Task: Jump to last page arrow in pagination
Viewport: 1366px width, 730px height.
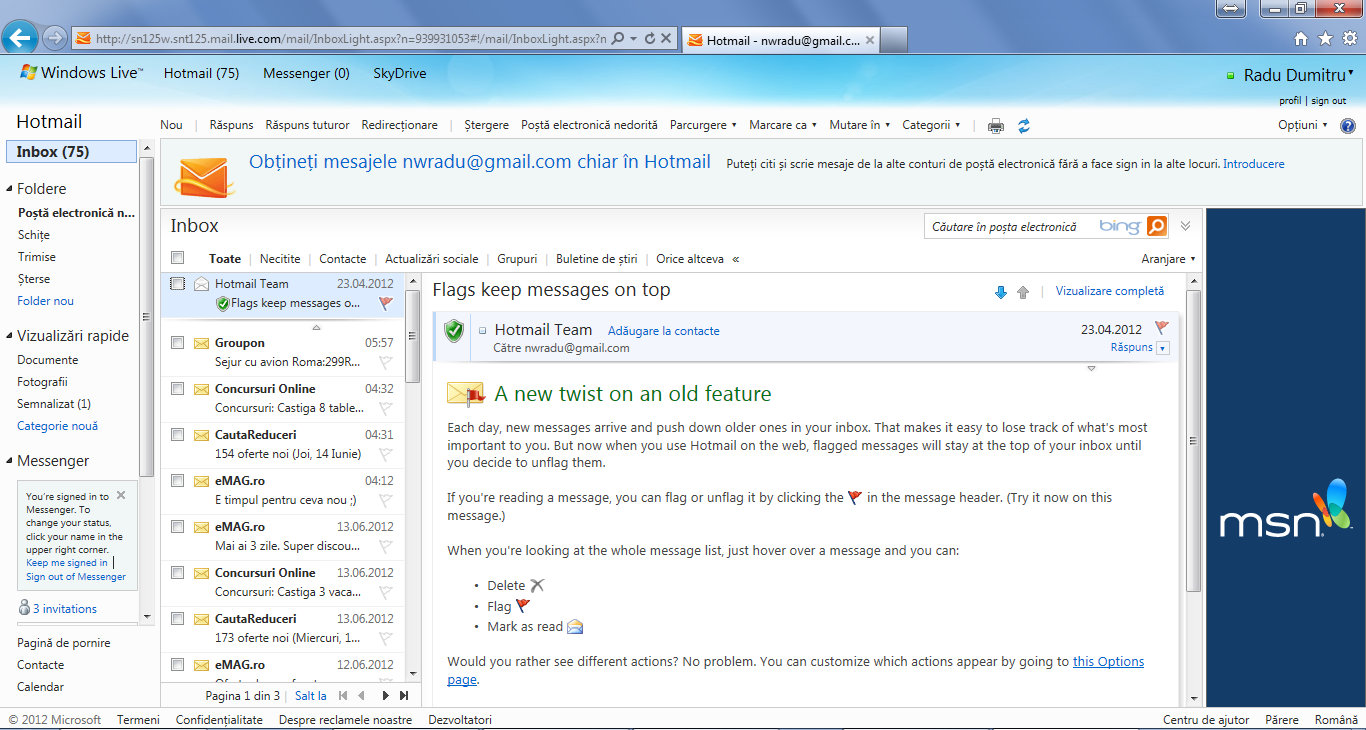Action: pos(404,696)
